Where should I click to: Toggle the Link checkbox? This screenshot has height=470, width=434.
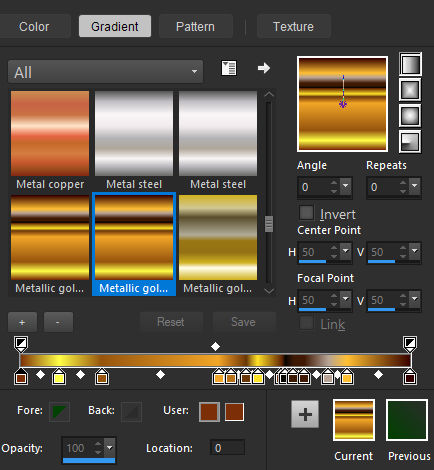306,323
